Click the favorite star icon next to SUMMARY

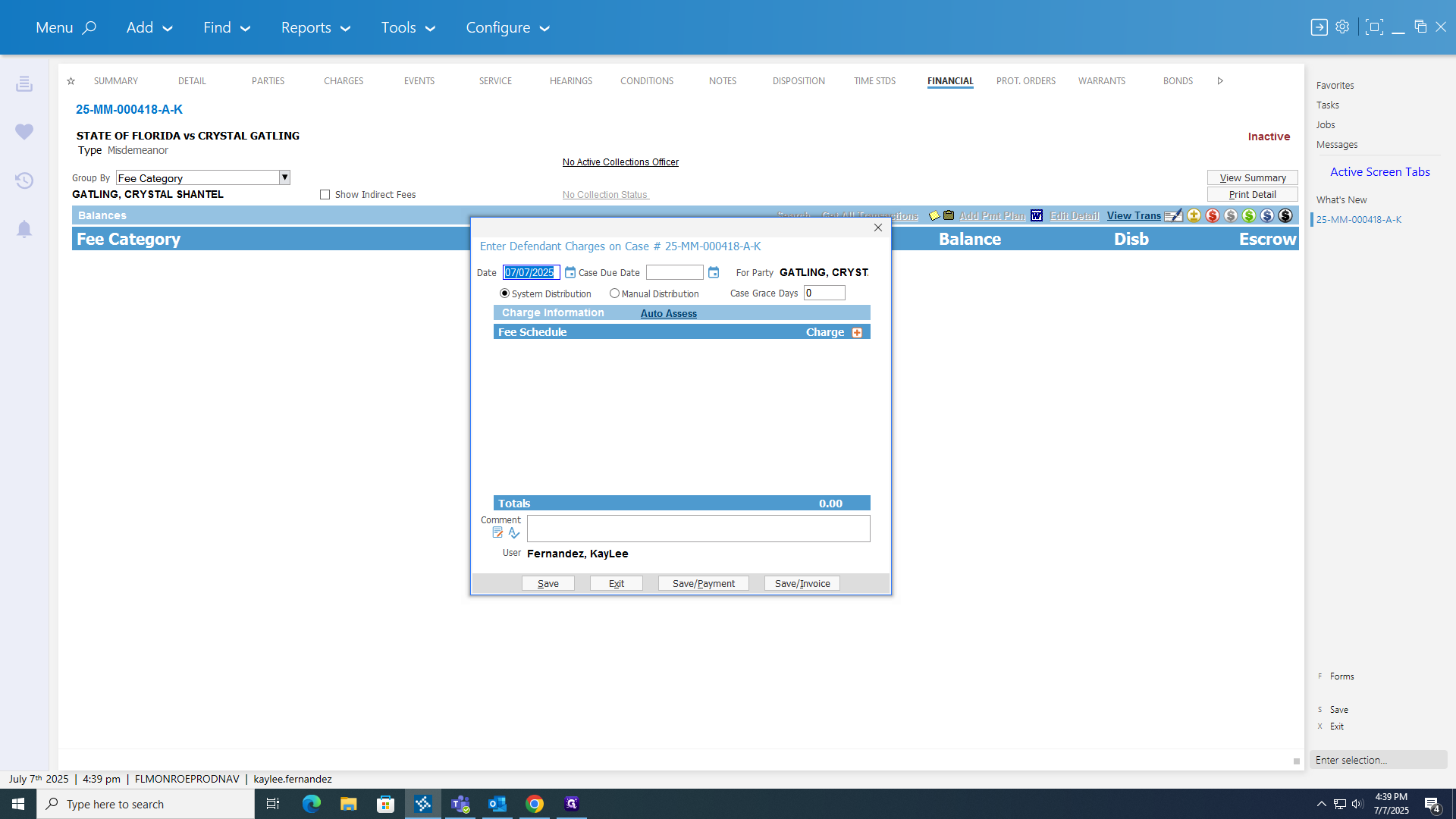coord(71,81)
